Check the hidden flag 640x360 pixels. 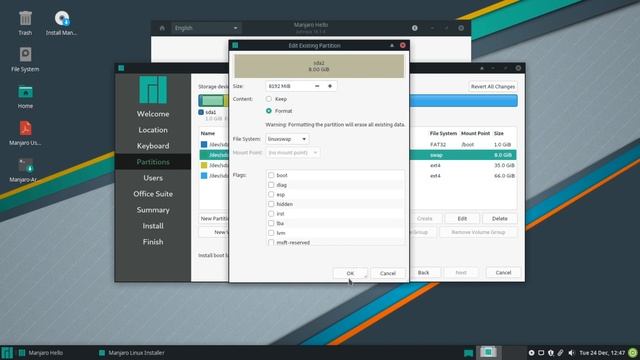click(271, 204)
